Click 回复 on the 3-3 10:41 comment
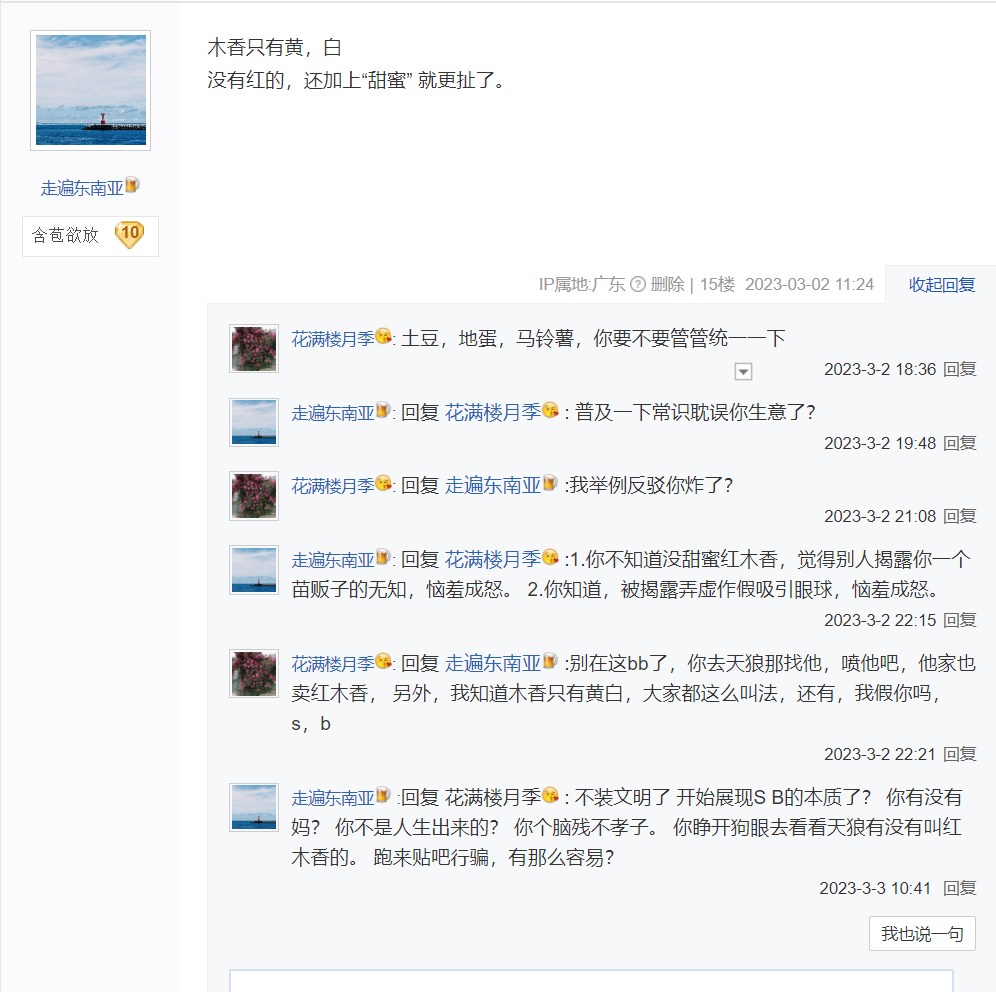This screenshot has width=996, height=992. [x=960, y=888]
